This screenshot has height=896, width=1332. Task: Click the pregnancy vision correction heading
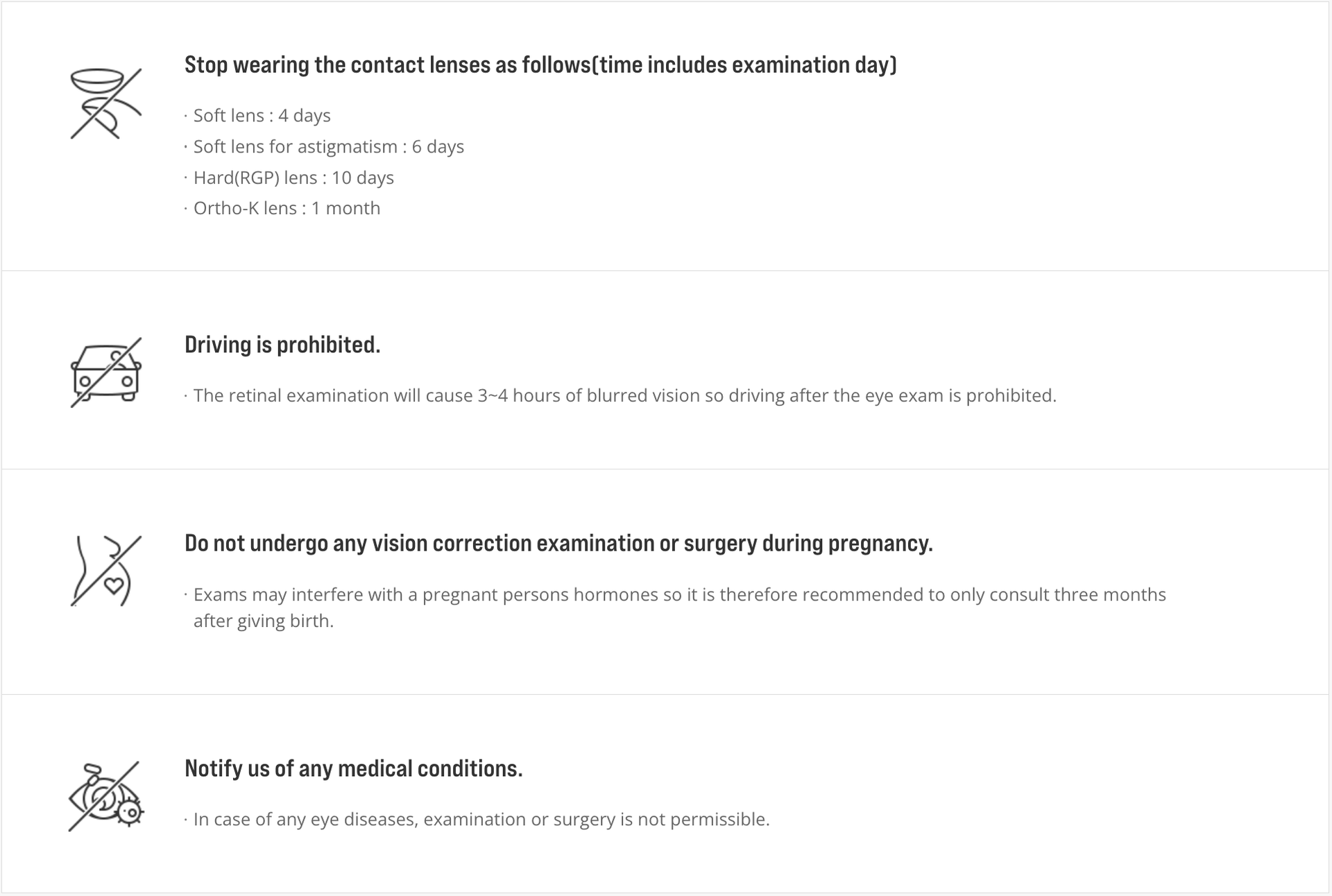[558, 544]
